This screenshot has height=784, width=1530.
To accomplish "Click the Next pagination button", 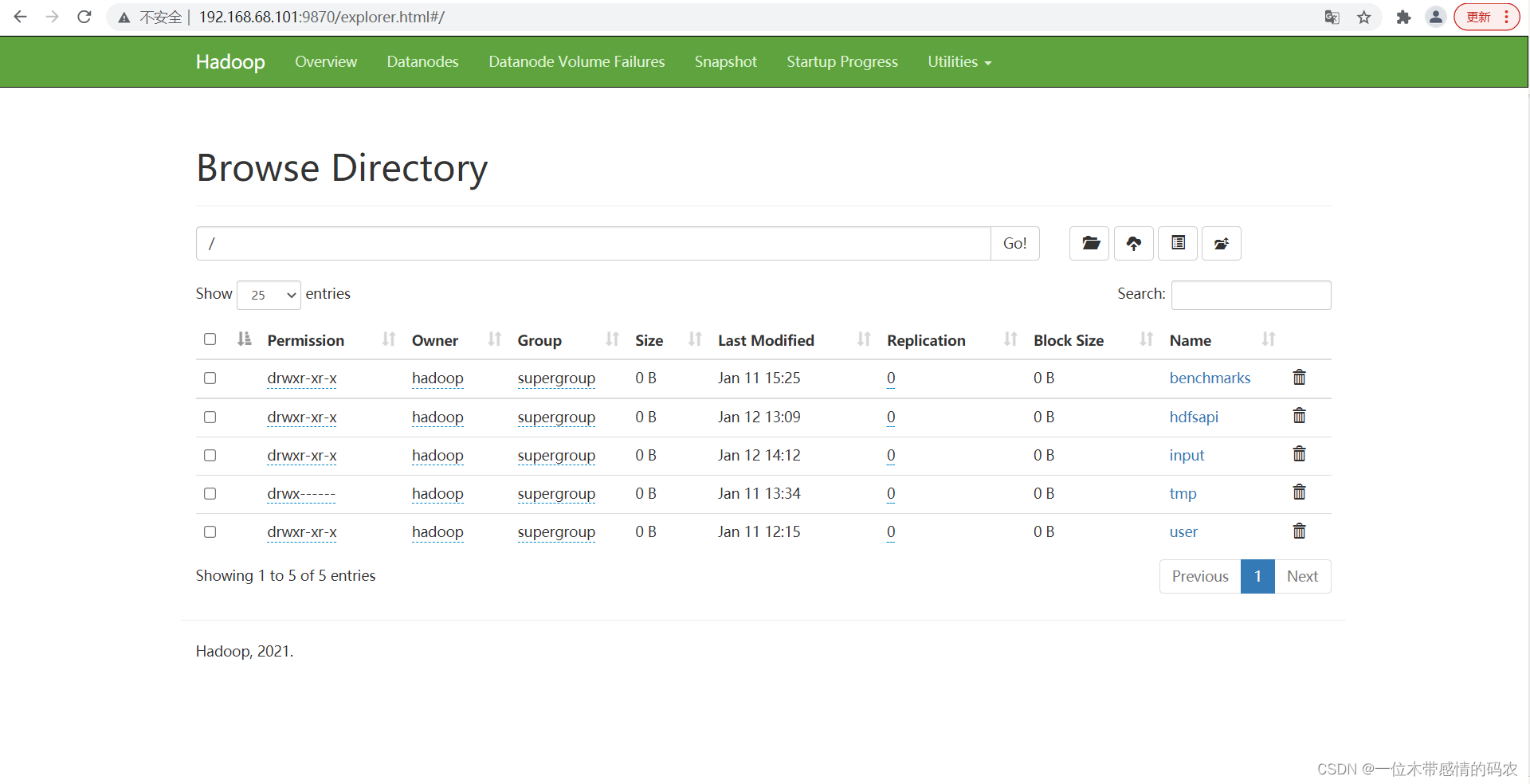I will coord(1302,576).
